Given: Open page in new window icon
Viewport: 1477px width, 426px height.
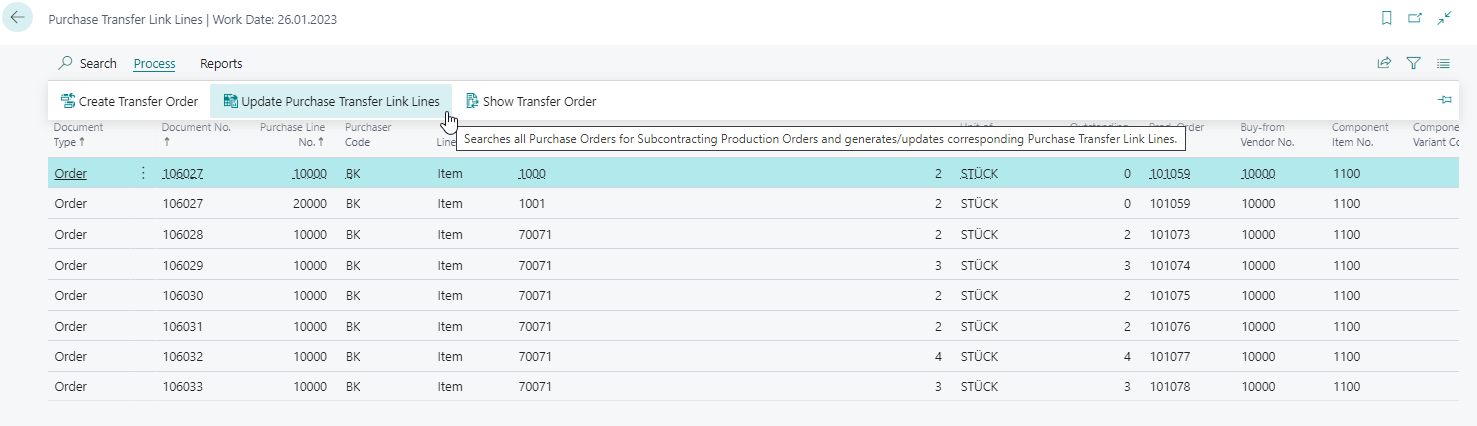Looking at the screenshot, I should coord(1415,18).
